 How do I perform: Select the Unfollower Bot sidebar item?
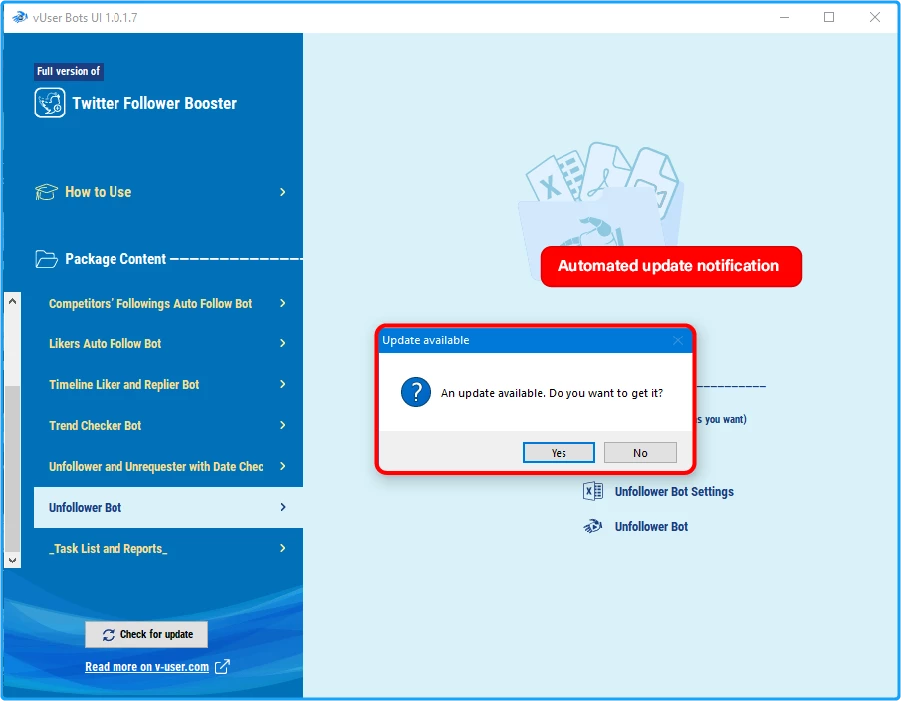168,507
